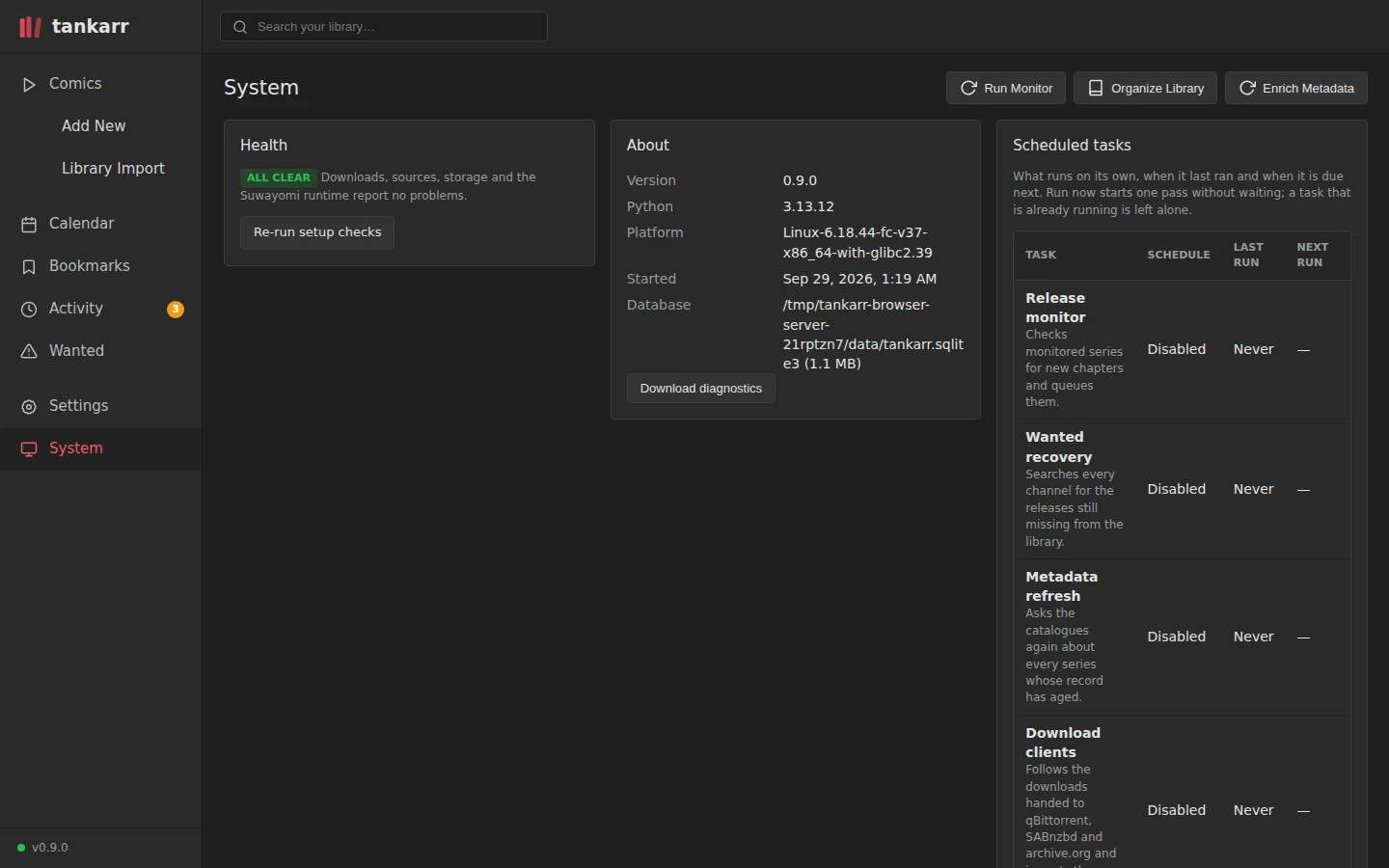Open the Settings page
The height and width of the screenshot is (868, 1389).
pyautogui.click(x=101, y=406)
